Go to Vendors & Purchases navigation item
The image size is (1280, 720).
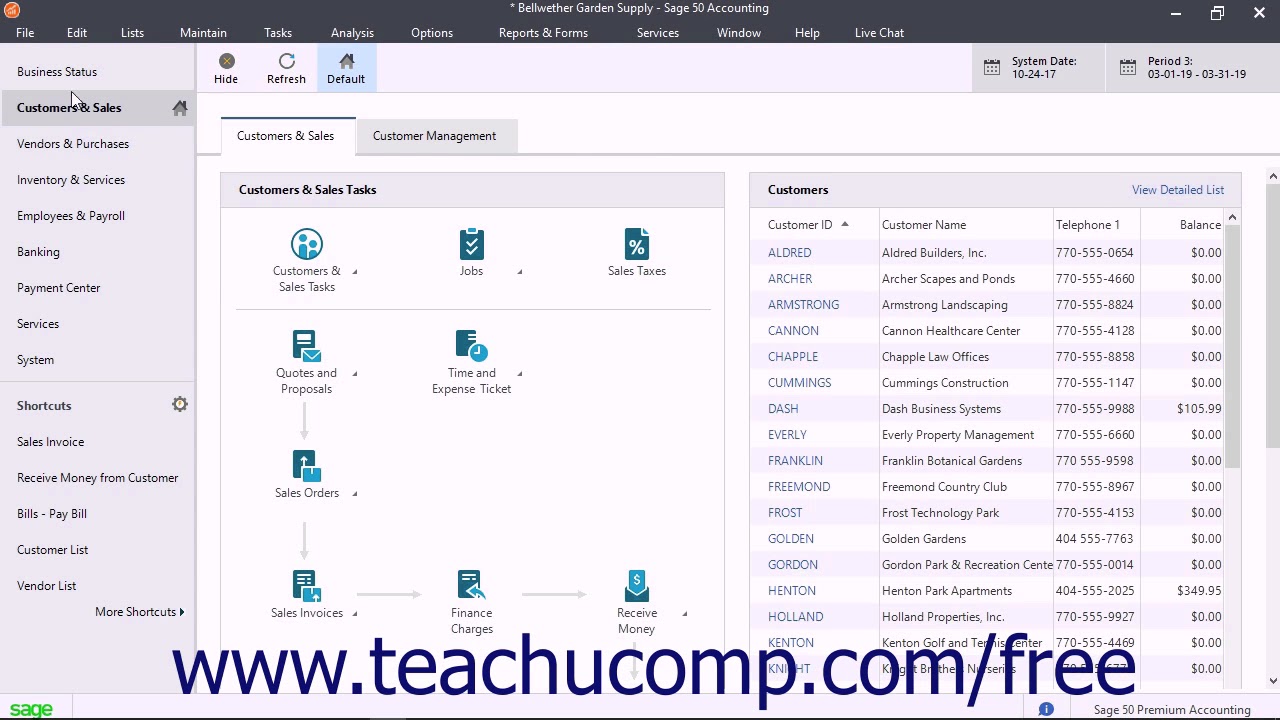(x=73, y=144)
